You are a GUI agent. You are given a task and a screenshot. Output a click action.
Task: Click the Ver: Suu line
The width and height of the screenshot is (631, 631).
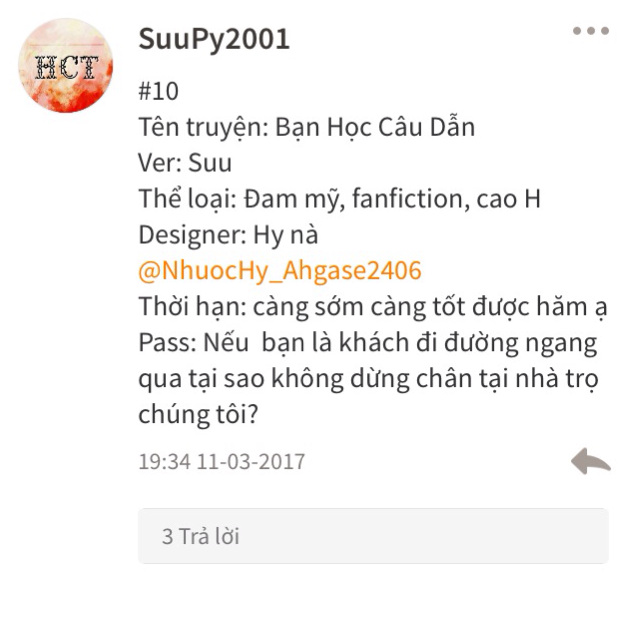[185, 163]
